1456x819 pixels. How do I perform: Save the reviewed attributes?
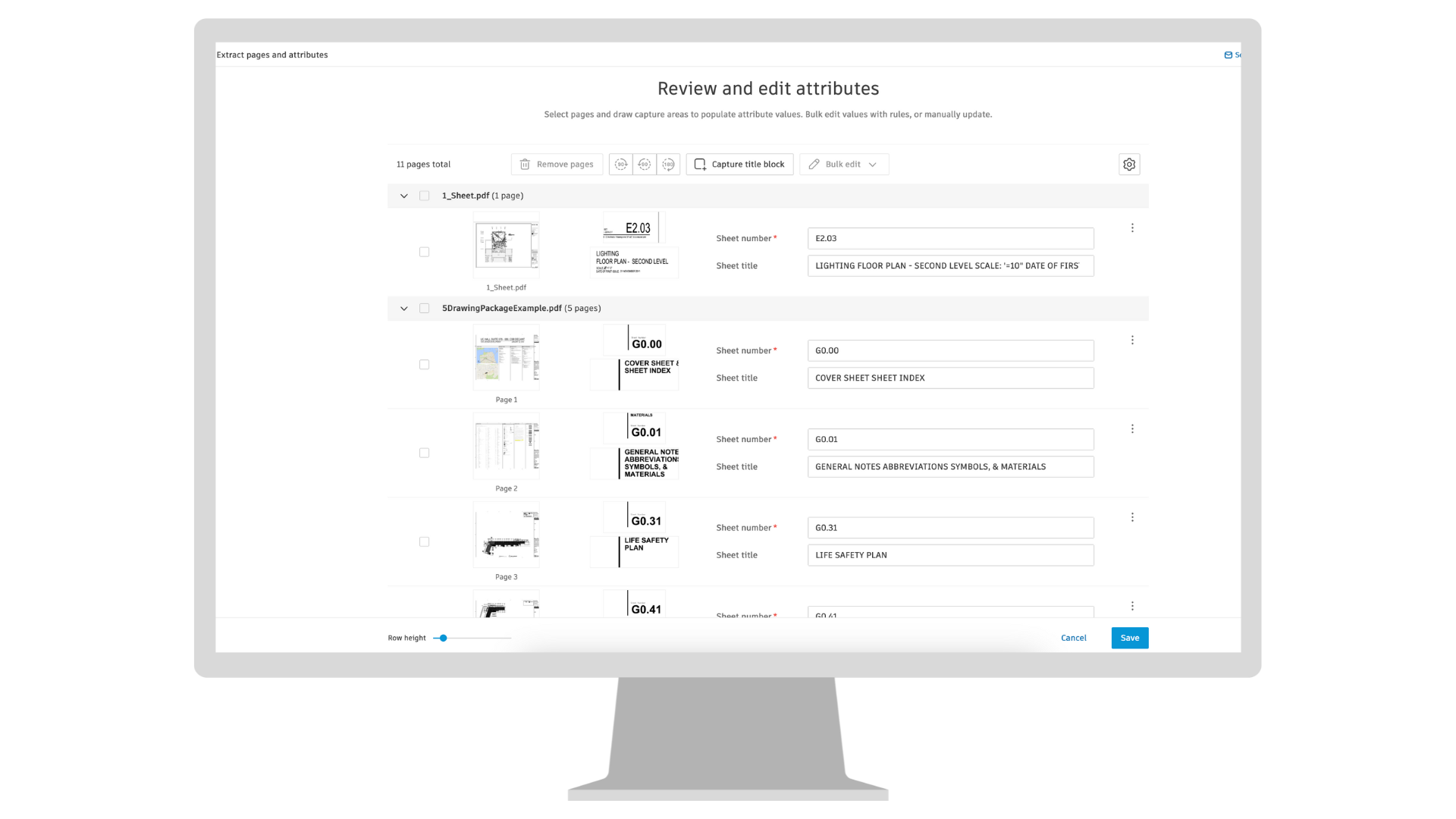1129,638
